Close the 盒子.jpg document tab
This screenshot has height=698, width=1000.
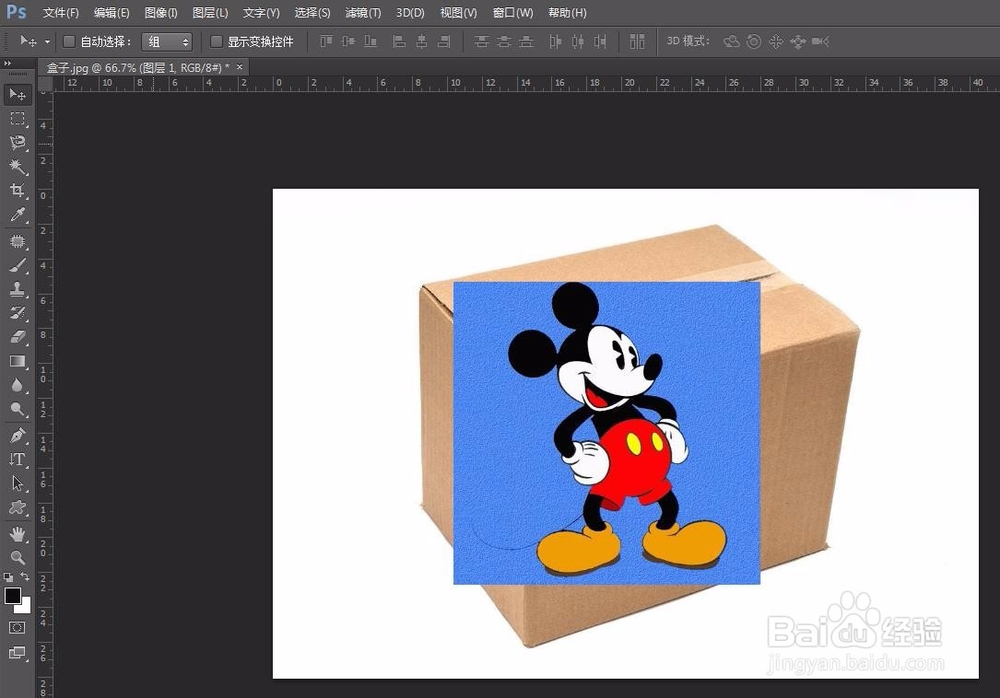[x=240, y=66]
